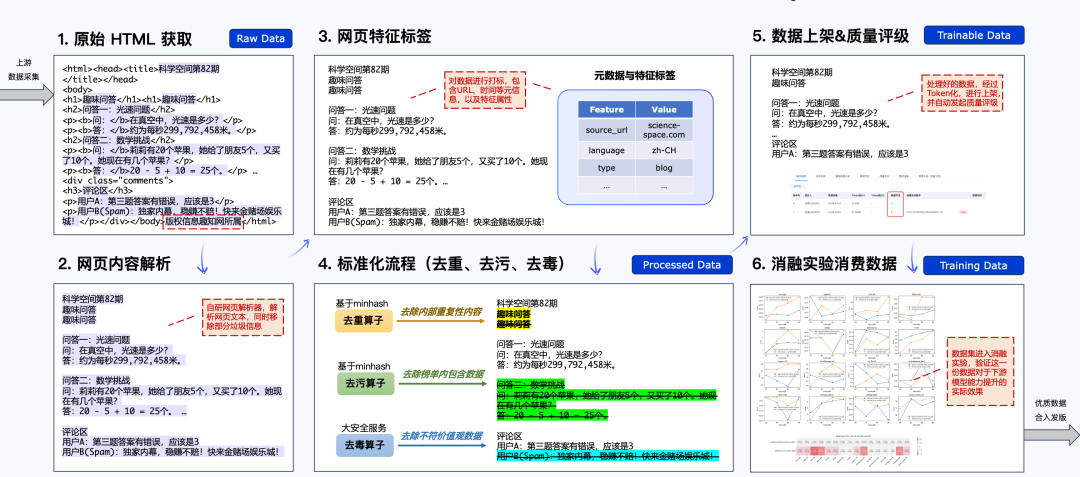Click first yellow struck-through 趣味问答 line
Image resolution: width=1080 pixels, height=477 pixels.
click(x=514, y=313)
